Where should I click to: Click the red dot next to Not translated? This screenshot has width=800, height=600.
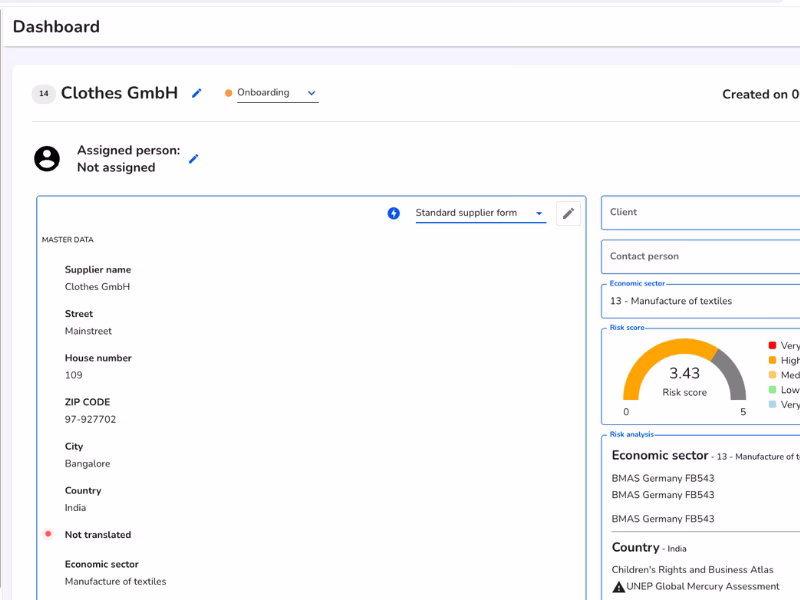(48, 534)
